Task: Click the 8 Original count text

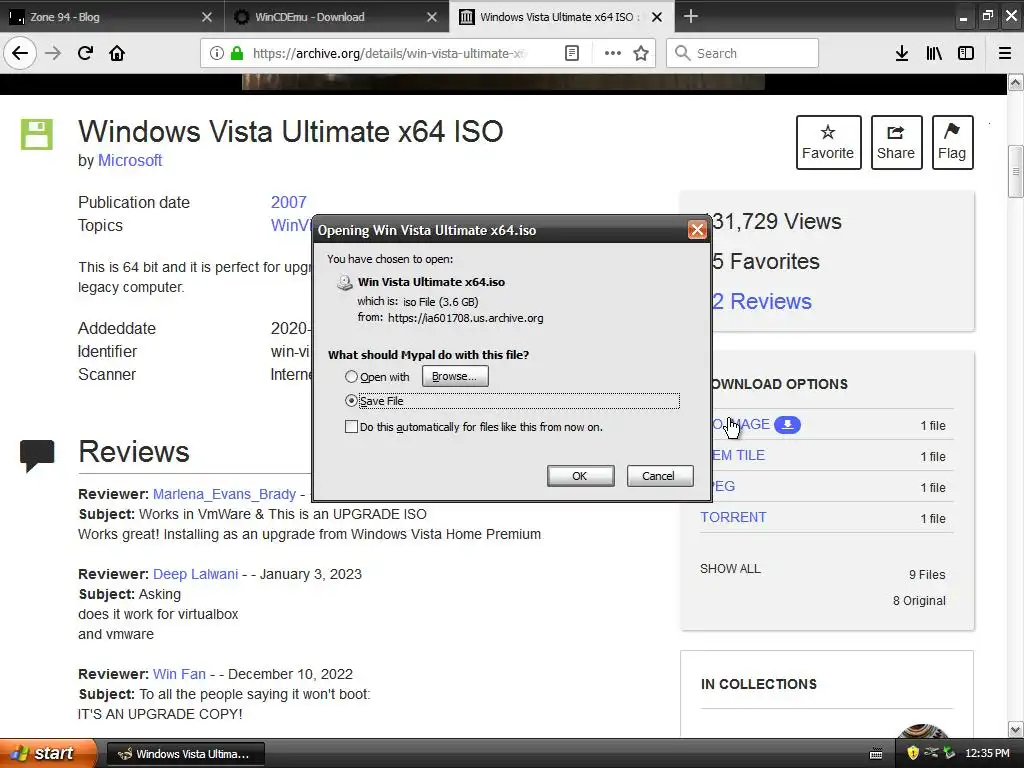Action: point(920,601)
